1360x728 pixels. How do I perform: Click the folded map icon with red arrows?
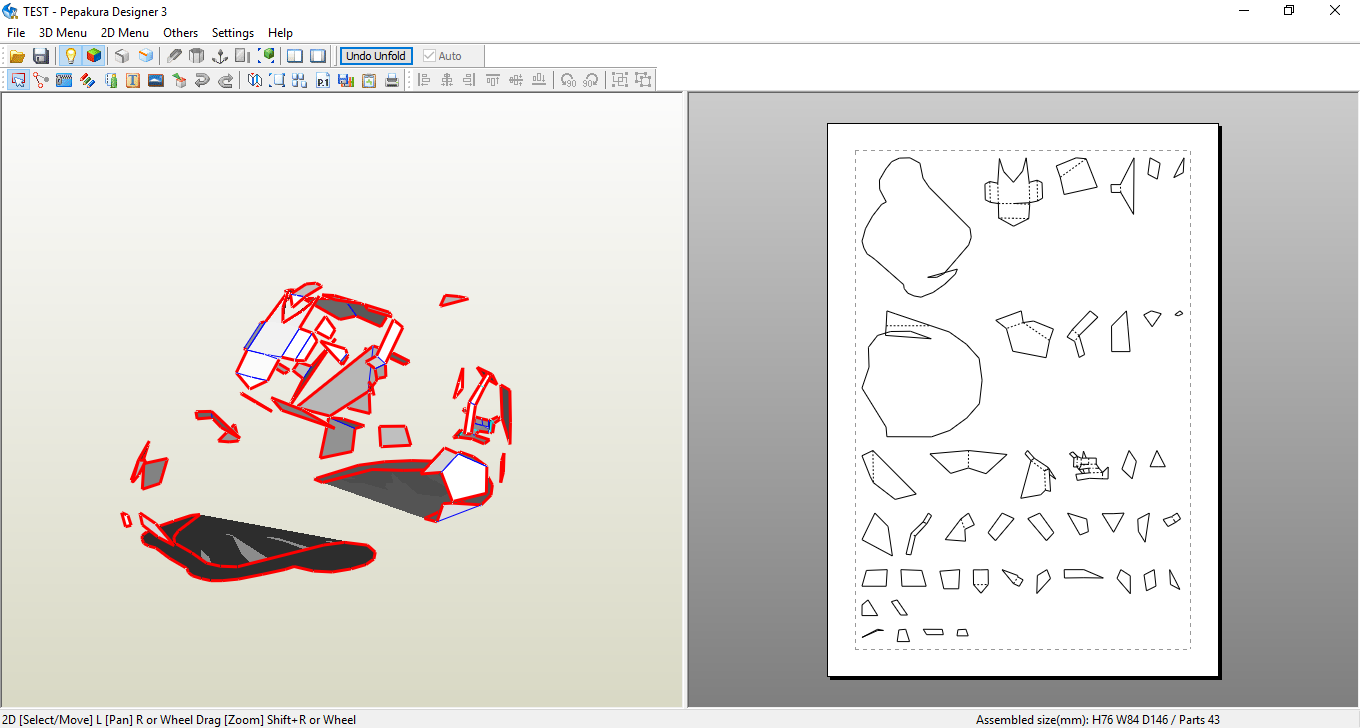(x=254, y=80)
